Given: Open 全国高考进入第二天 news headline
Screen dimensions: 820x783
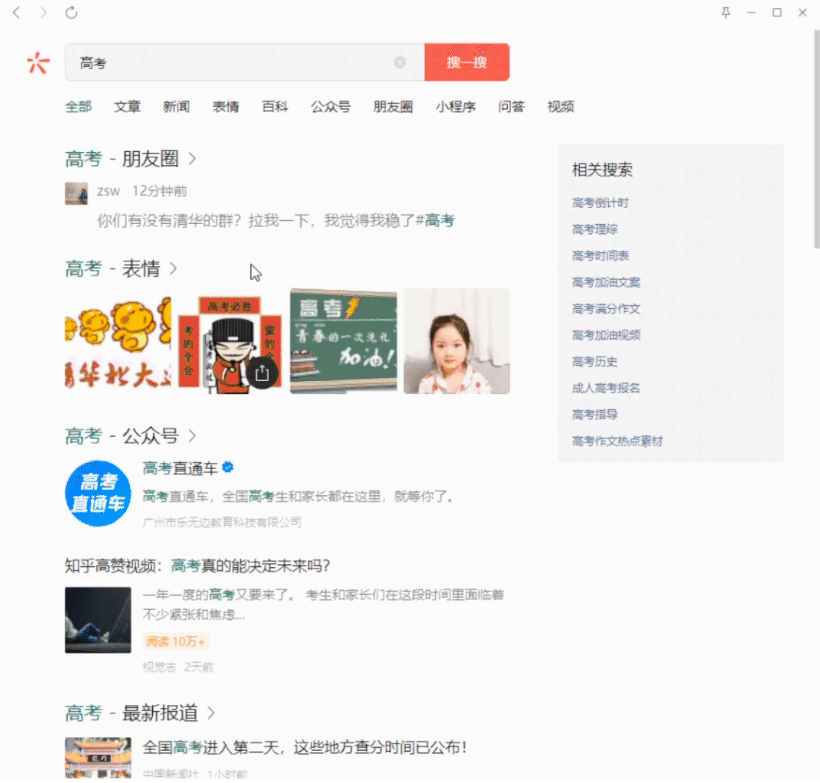Looking at the screenshot, I should (304, 747).
